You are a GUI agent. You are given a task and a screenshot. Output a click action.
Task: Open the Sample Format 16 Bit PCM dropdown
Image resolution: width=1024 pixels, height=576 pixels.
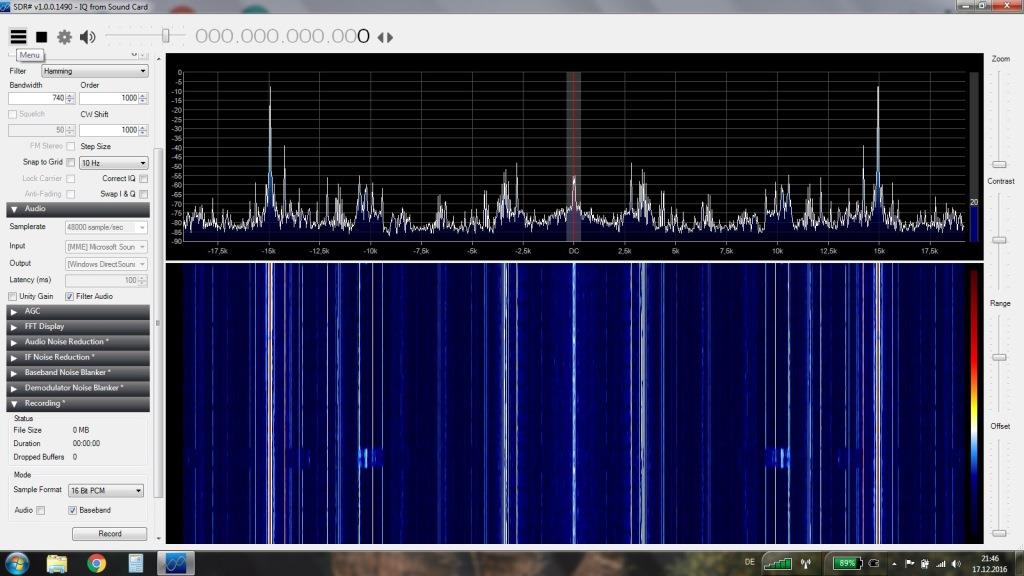(x=105, y=491)
